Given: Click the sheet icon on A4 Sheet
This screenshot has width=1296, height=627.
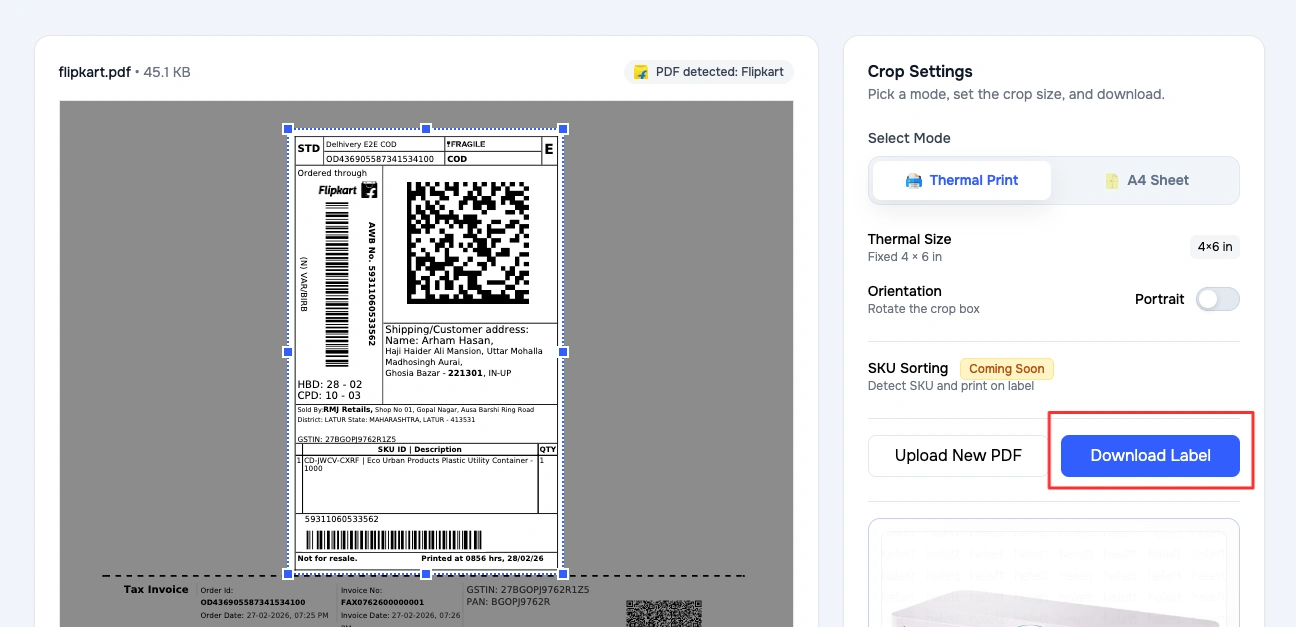Looking at the screenshot, I should point(1111,181).
